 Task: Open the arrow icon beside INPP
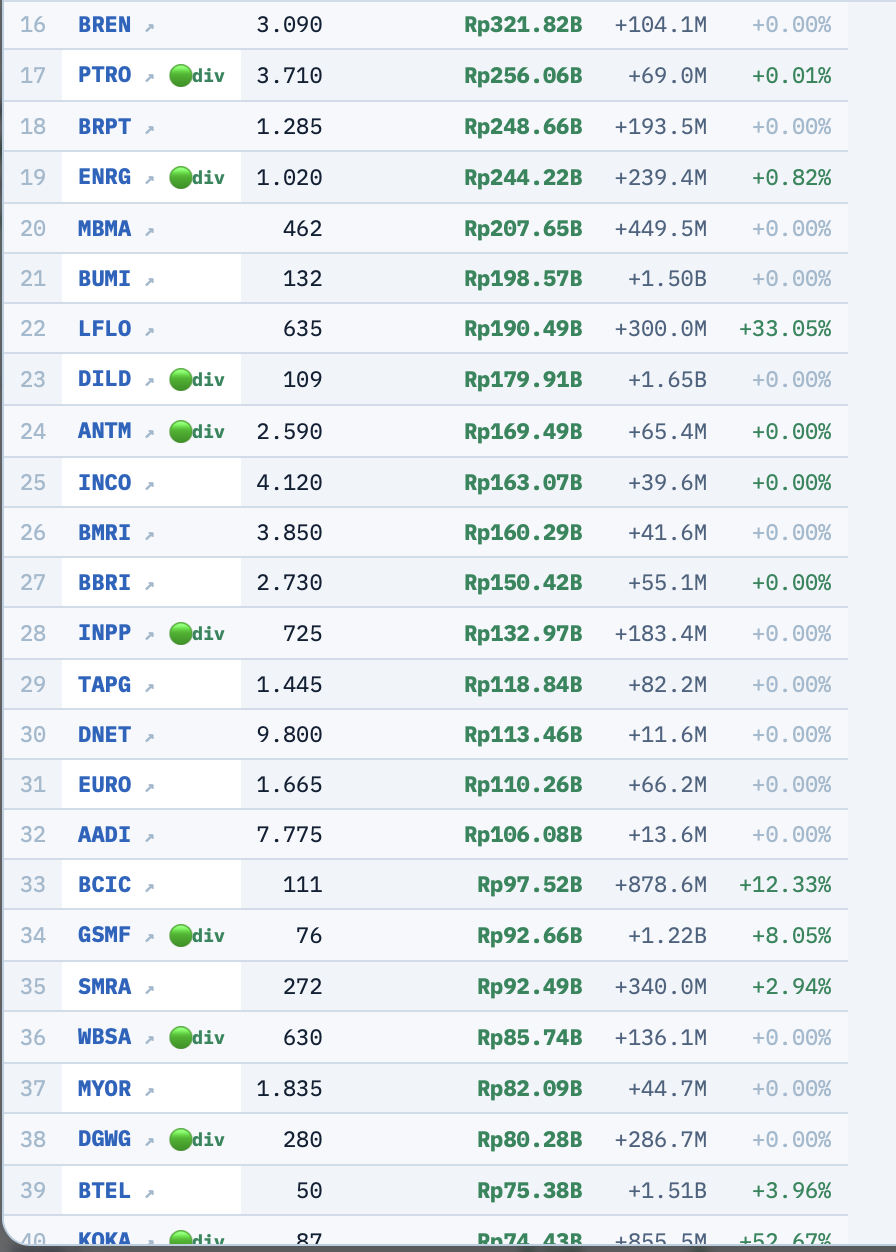[149, 636]
